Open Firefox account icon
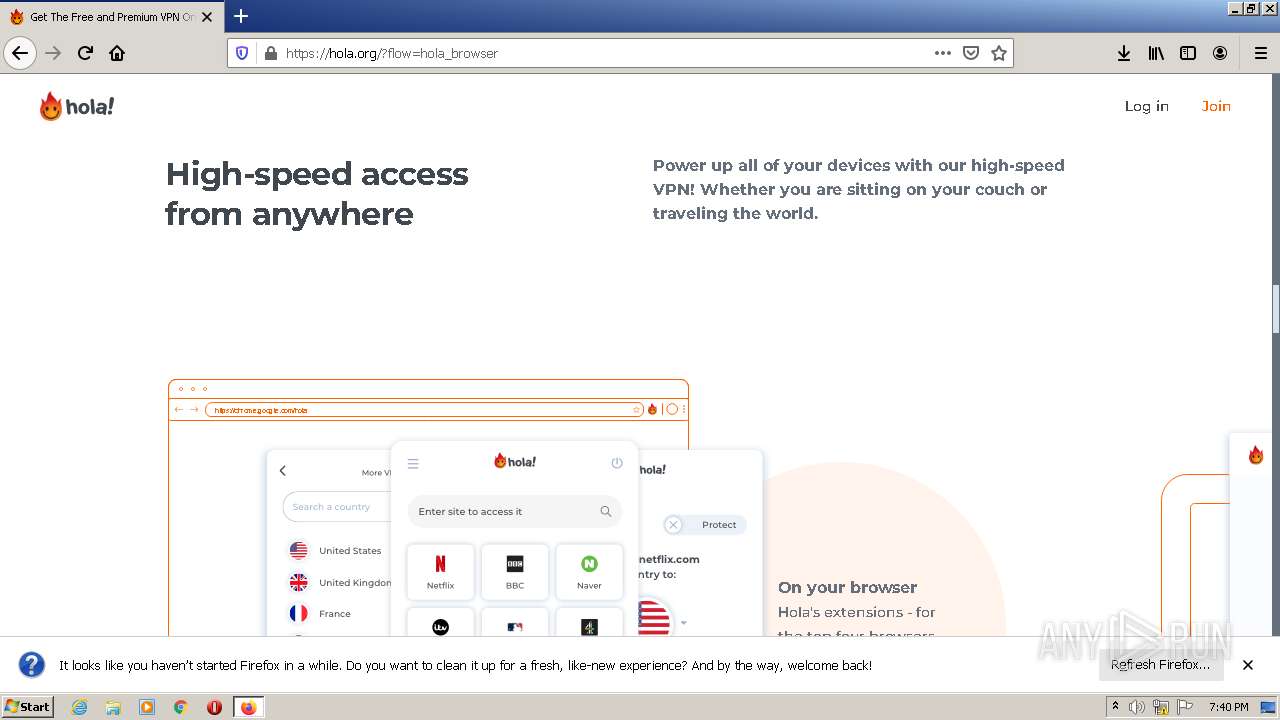1280x720 pixels. click(x=1220, y=53)
